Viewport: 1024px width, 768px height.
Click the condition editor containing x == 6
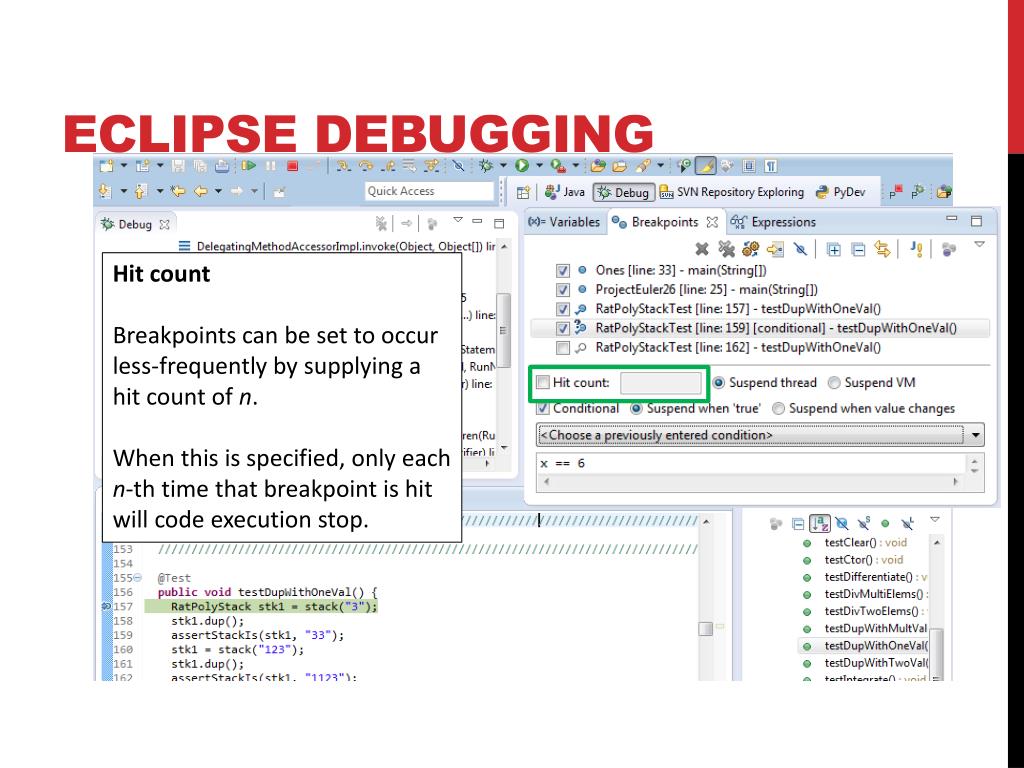point(751,464)
